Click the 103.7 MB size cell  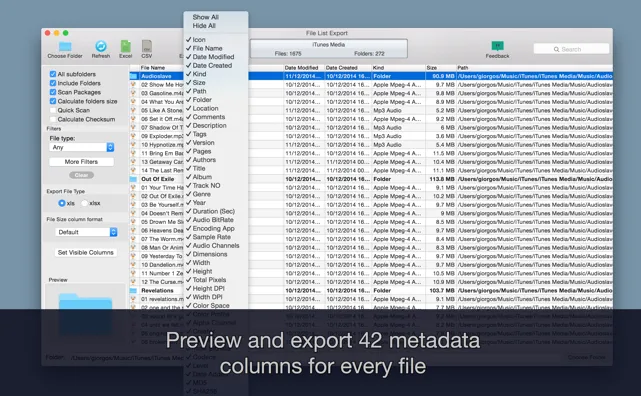442,291
